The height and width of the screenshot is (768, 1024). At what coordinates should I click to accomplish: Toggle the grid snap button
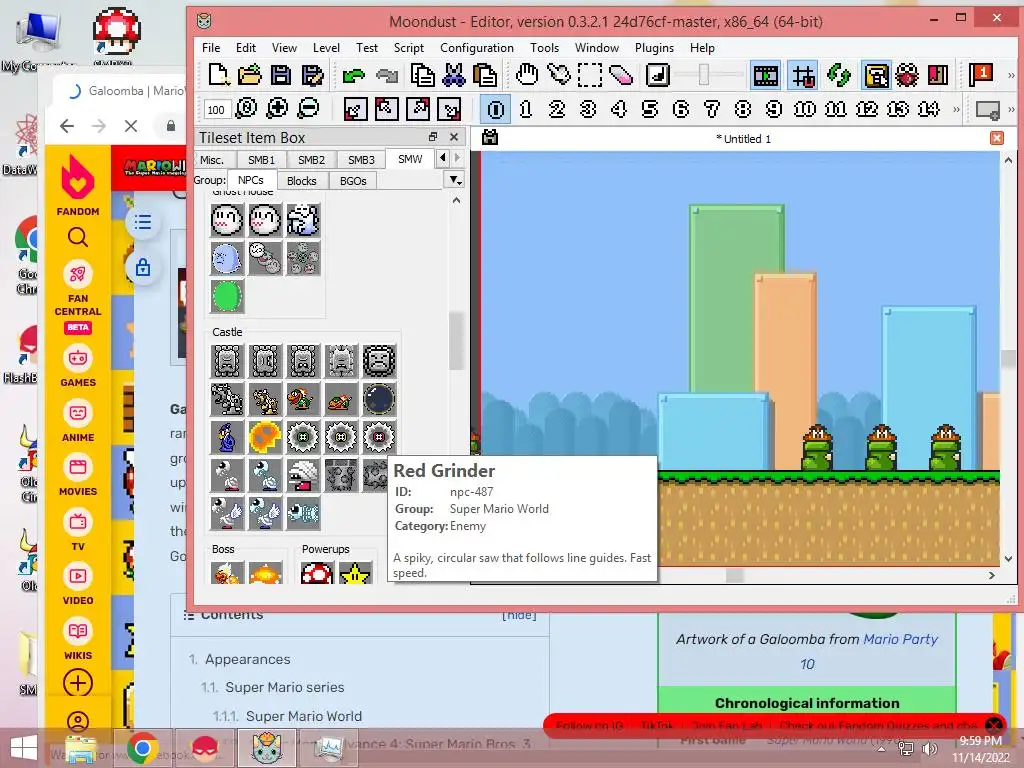point(803,75)
